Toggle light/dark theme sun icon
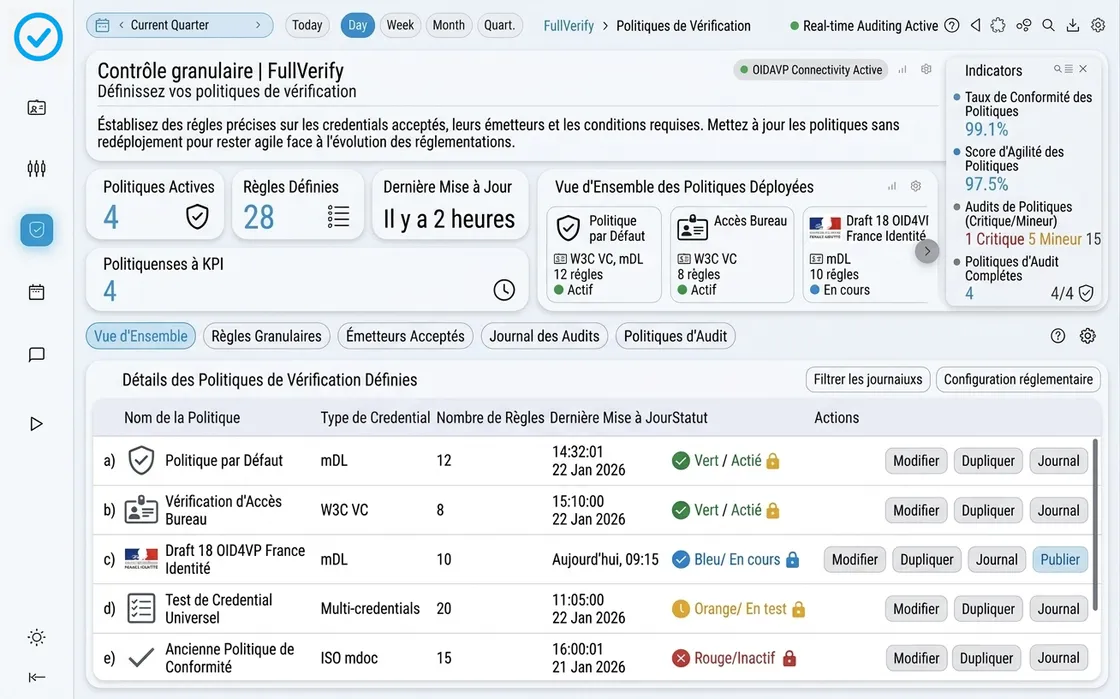This screenshot has width=1120, height=699. (37, 637)
